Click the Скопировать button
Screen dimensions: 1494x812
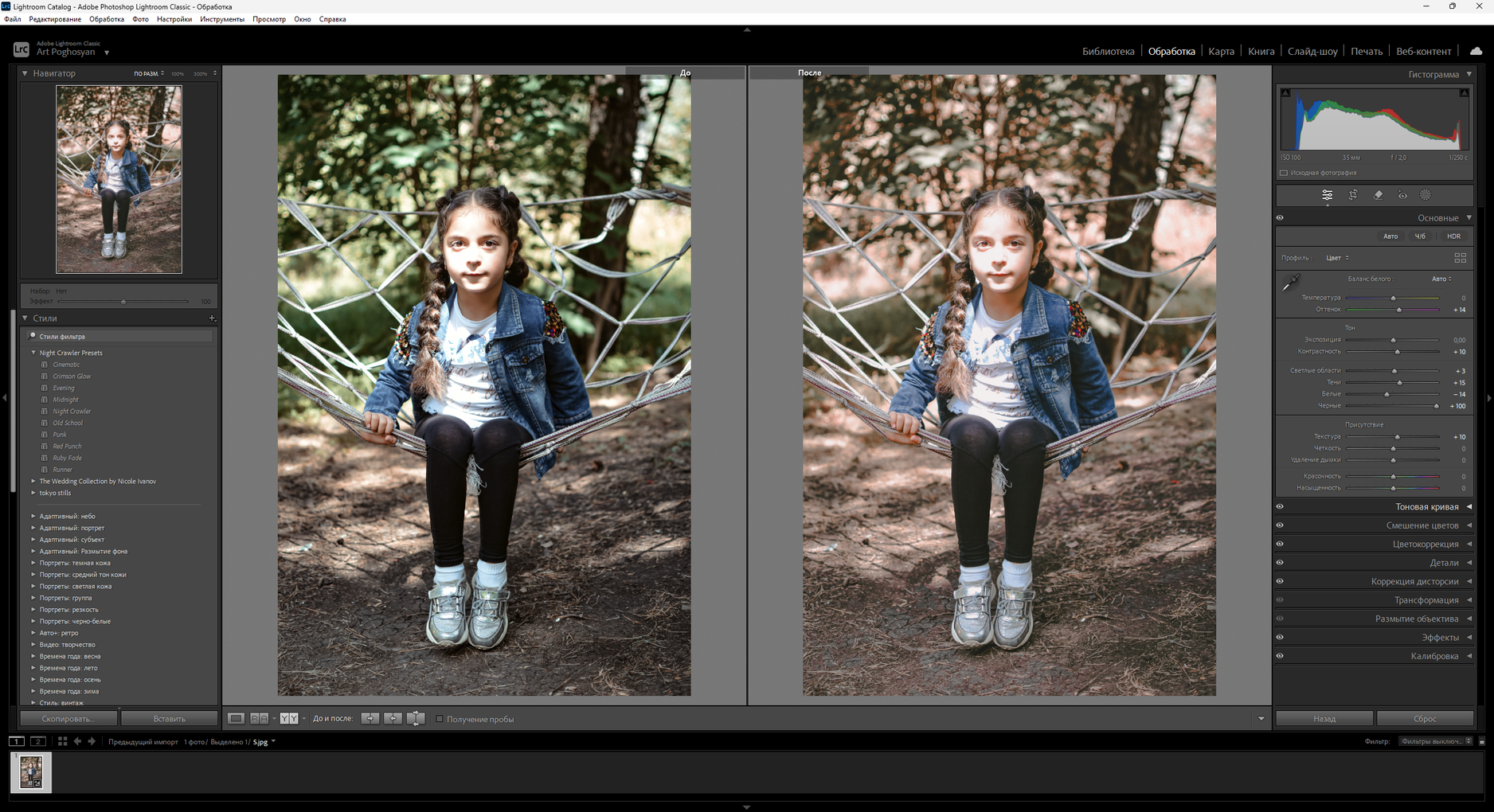pos(68,719)
